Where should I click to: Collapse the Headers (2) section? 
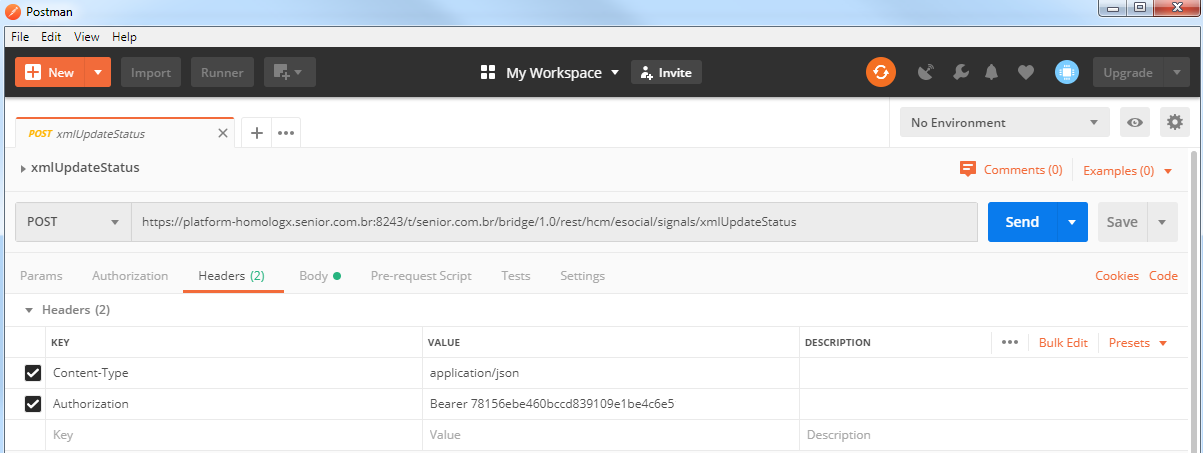tap(29, 311)
